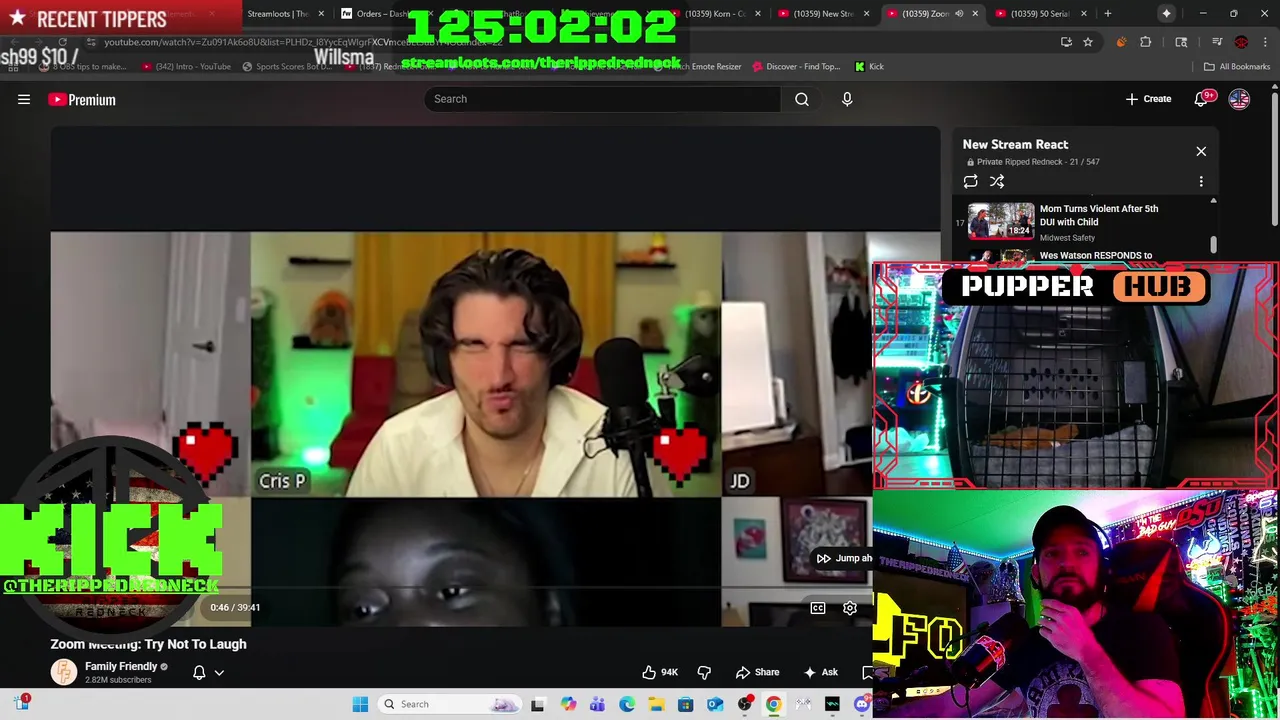
Task: Open the '(342) Intro - YouTube' bookmark
Action: [x=186, y=67]
